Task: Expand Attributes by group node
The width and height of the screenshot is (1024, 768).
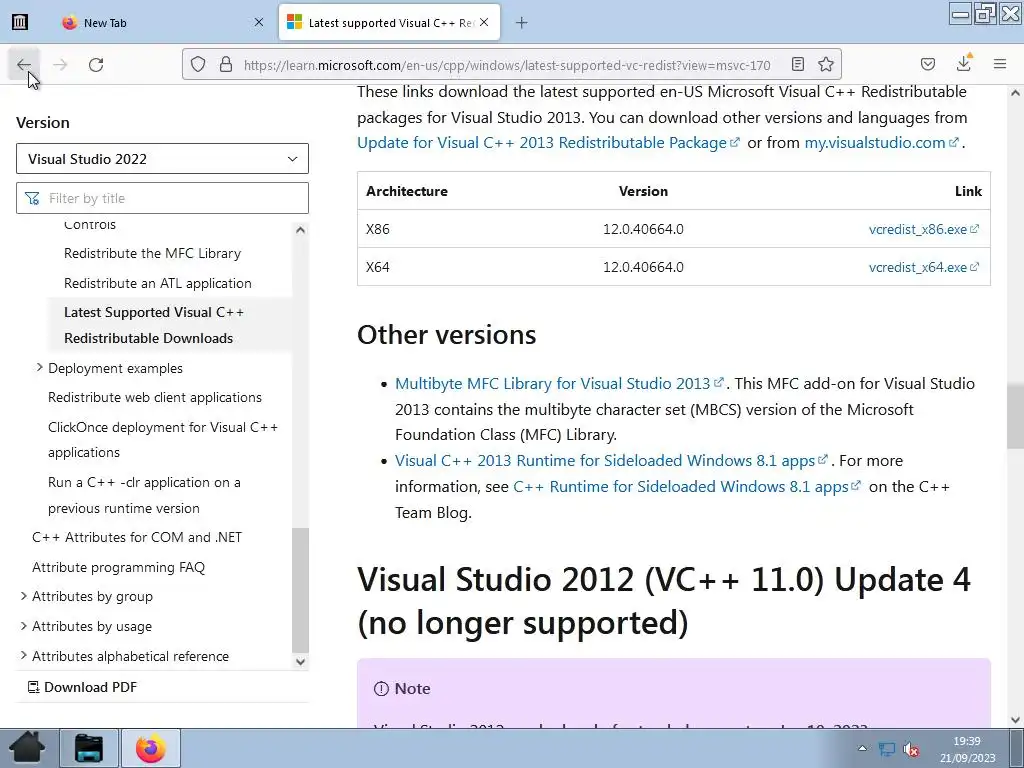Action: (24, 596)
